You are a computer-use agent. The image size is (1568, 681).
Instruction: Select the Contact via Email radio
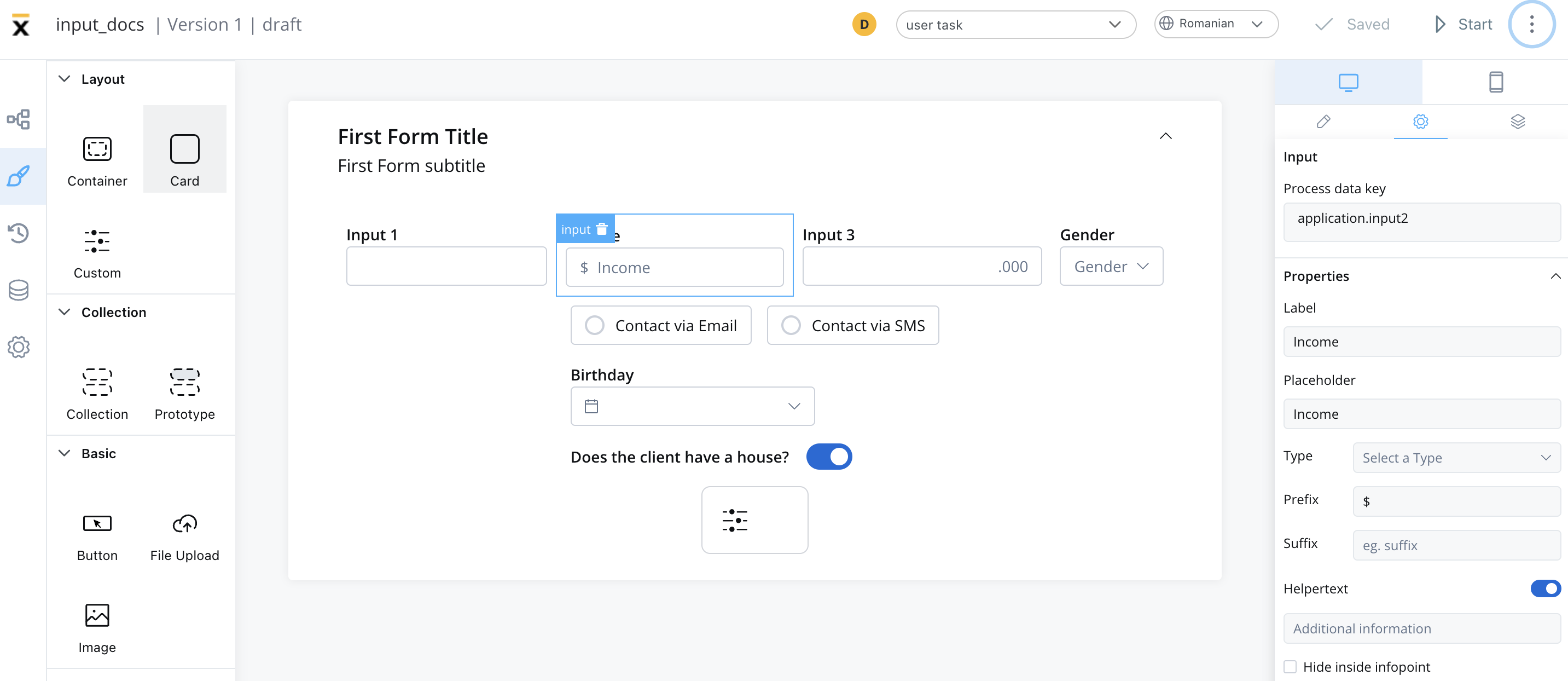(x=660, y=325)
